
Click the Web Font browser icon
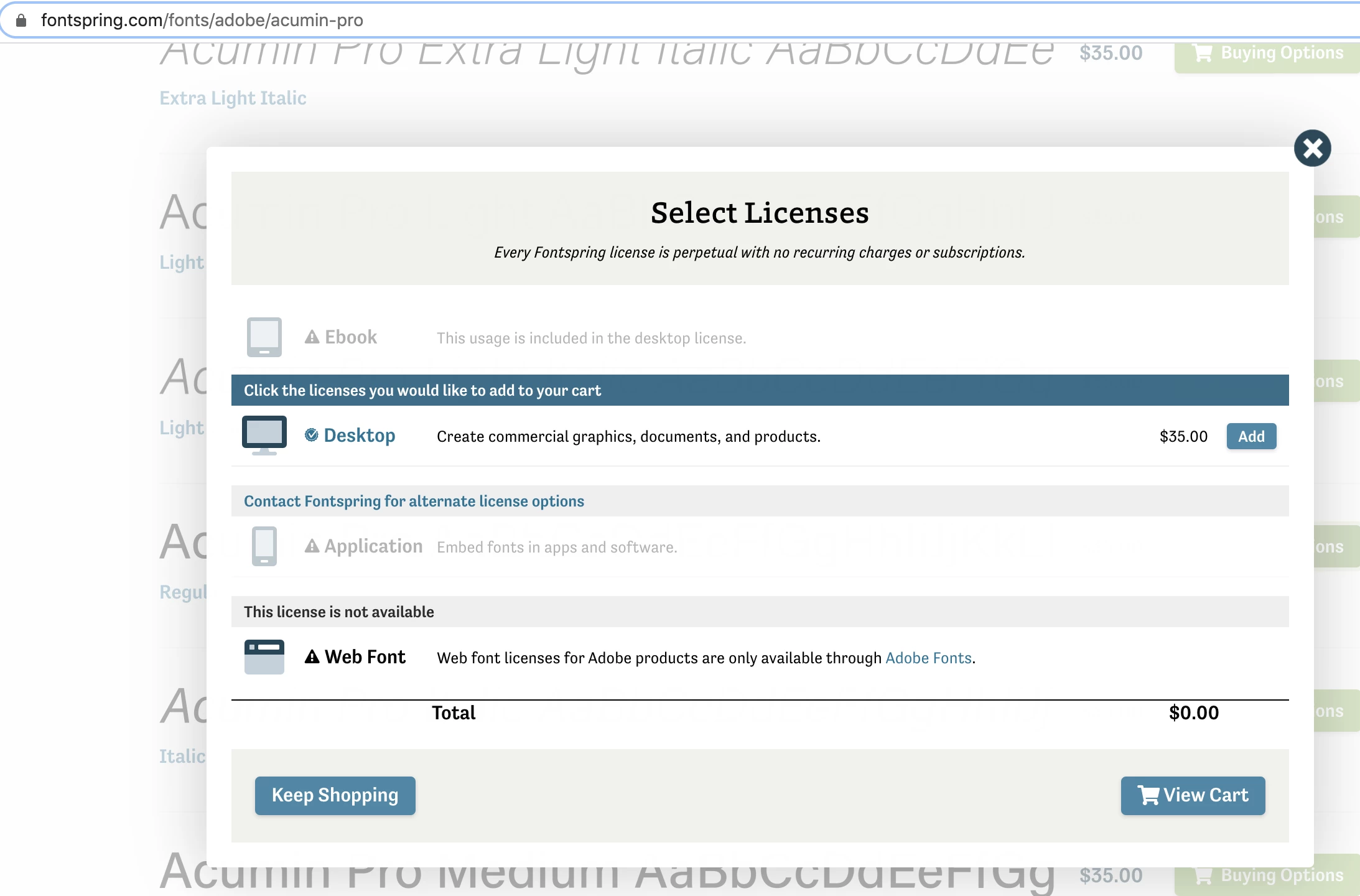tap(264, 656)
